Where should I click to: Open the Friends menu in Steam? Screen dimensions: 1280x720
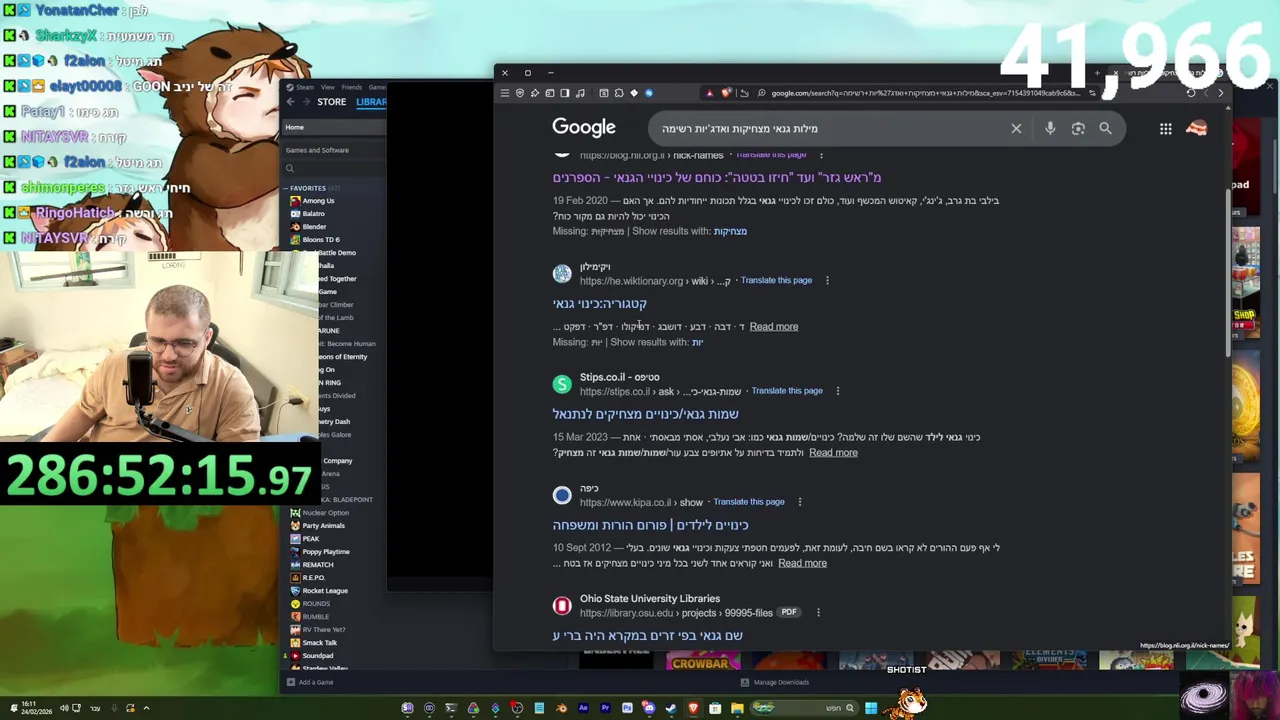coord(352,87)
